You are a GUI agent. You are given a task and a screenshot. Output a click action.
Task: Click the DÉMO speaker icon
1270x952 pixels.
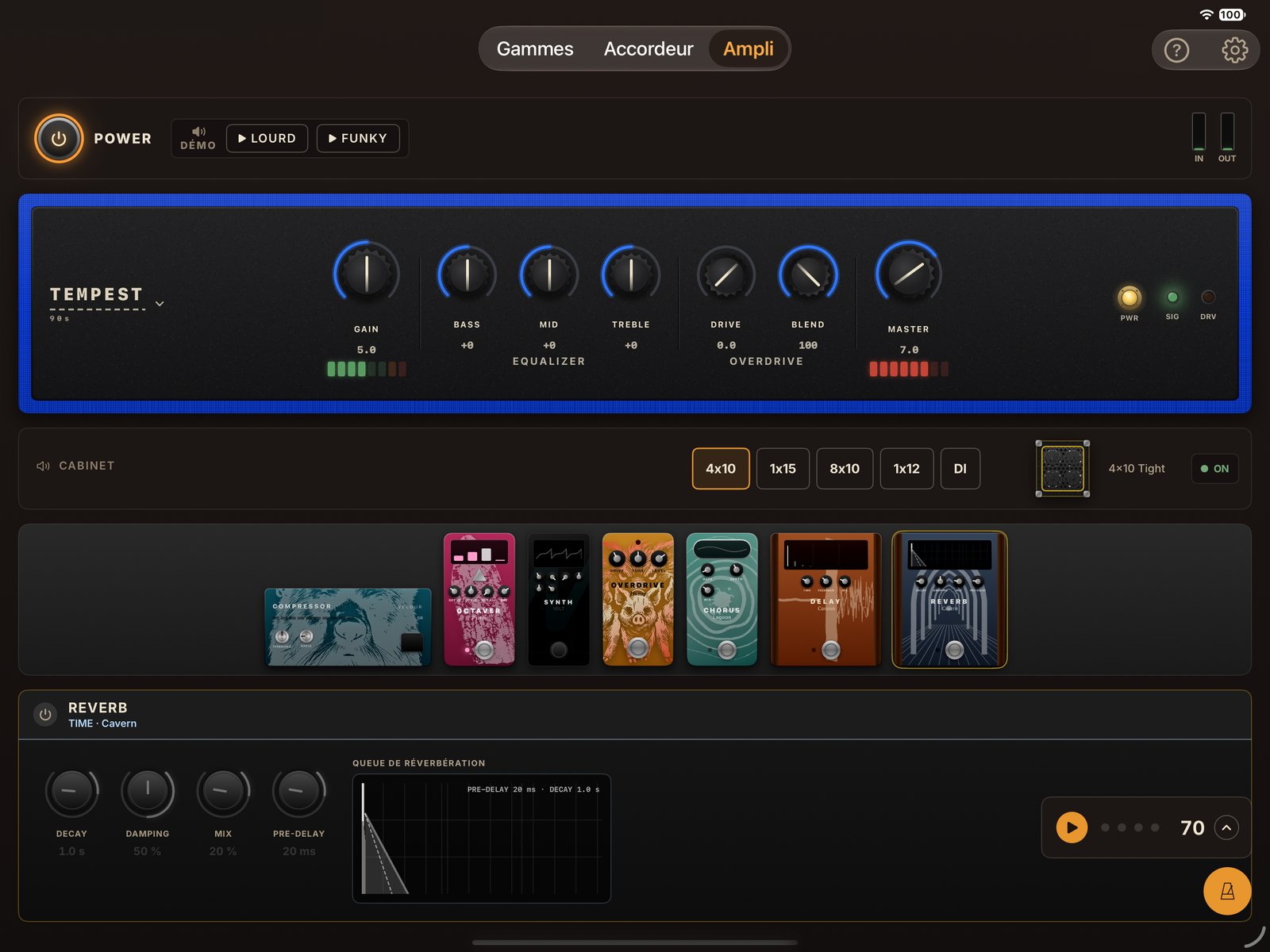198,131
